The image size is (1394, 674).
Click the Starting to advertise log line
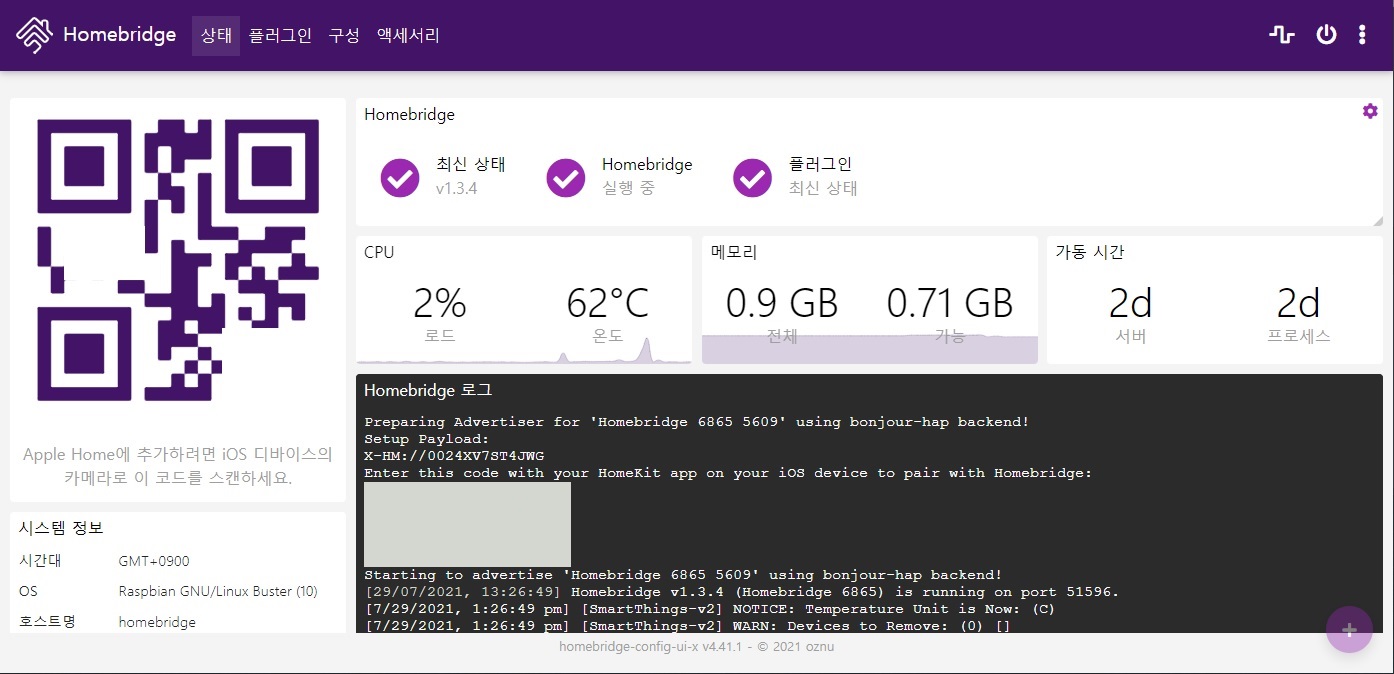[x=683, y=575]
